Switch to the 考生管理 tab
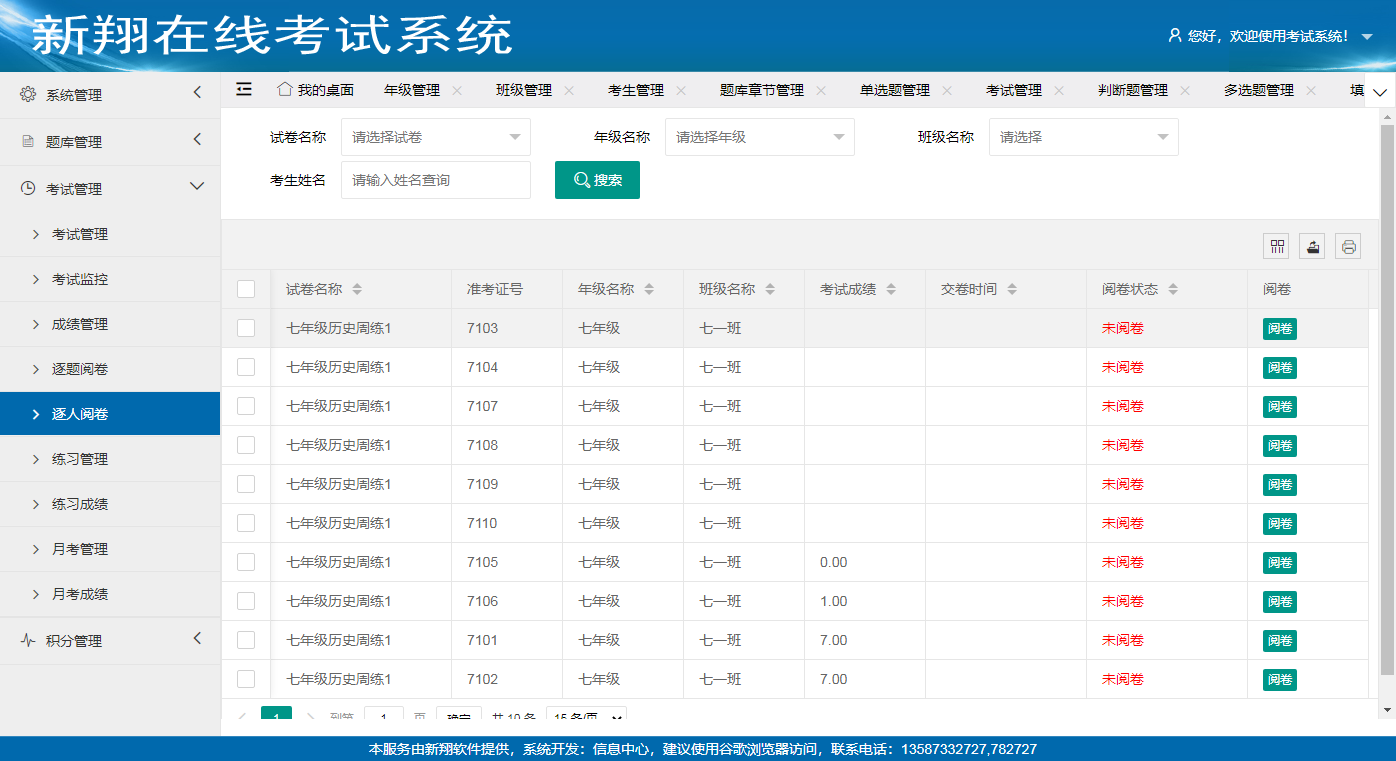This screenshot has width=1396, height=761. [635, 90]
